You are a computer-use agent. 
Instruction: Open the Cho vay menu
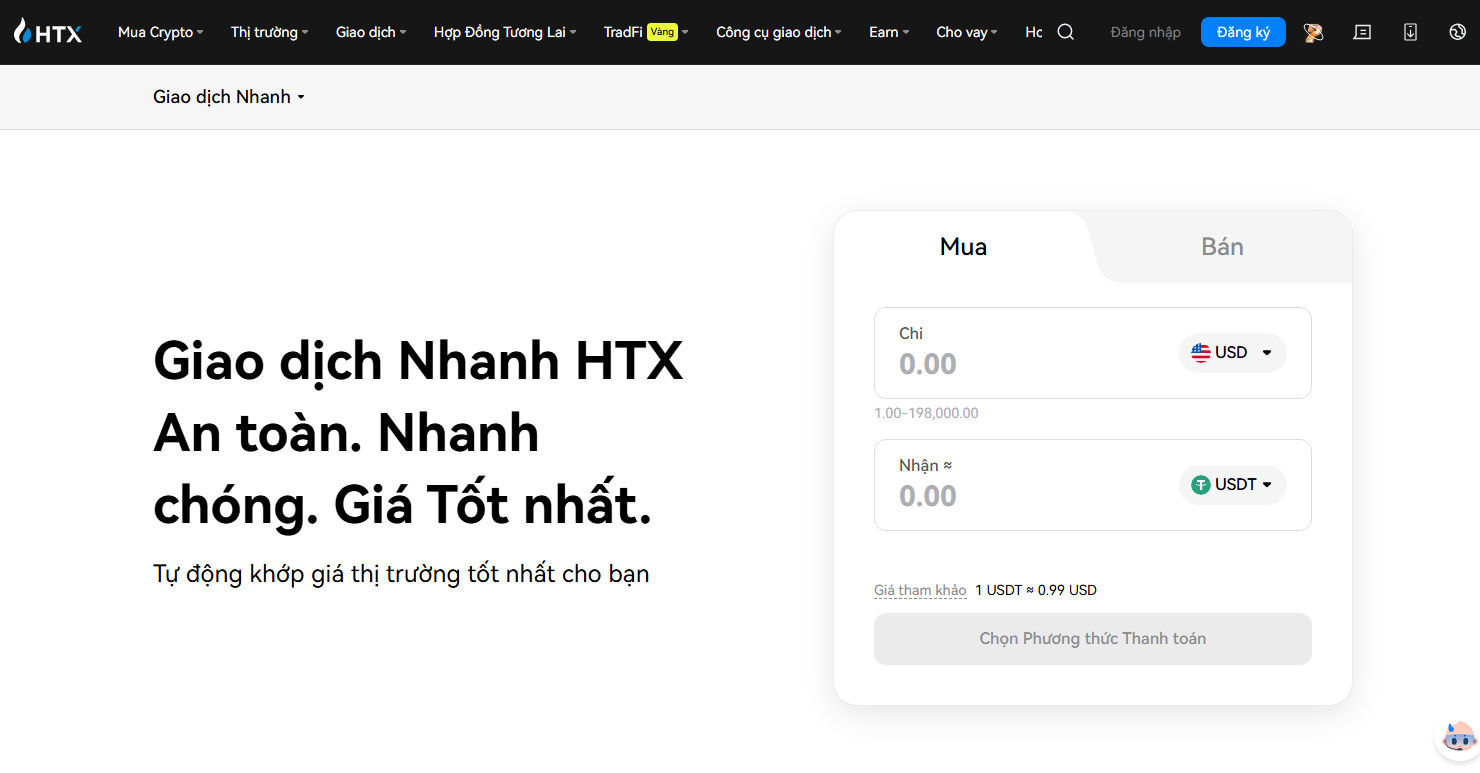tap(967, 32)
